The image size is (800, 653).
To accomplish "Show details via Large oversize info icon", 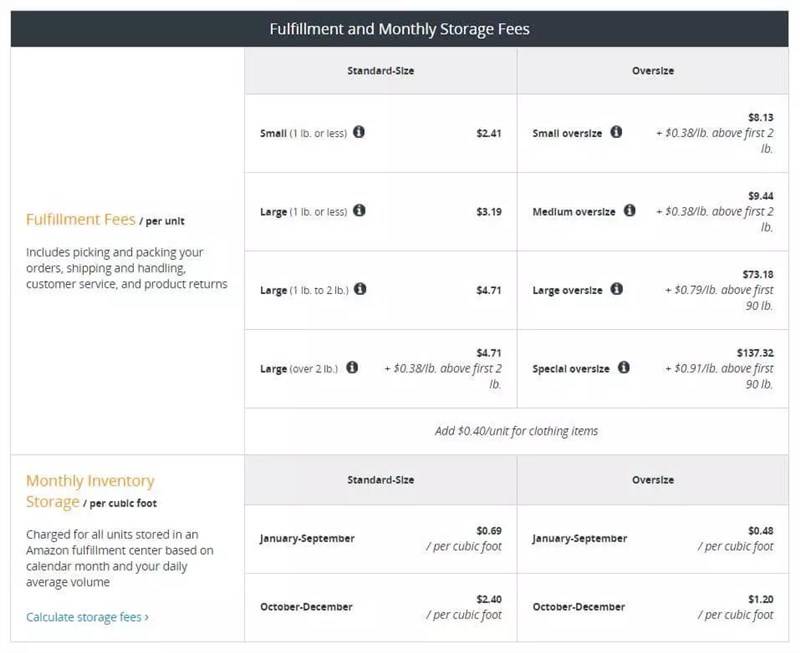I will pyautogui.click(x=616, y=289).
